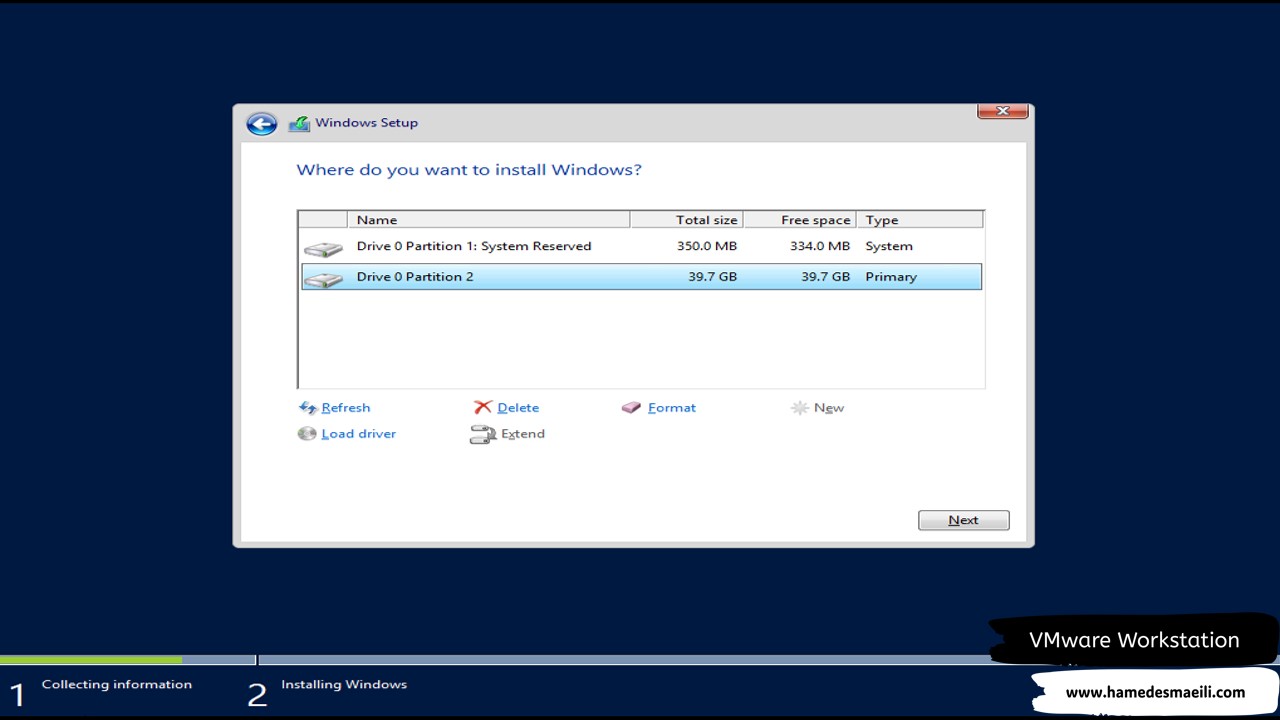Click the Extend link
Screen dimensions: 1280x720
[523, 434]
